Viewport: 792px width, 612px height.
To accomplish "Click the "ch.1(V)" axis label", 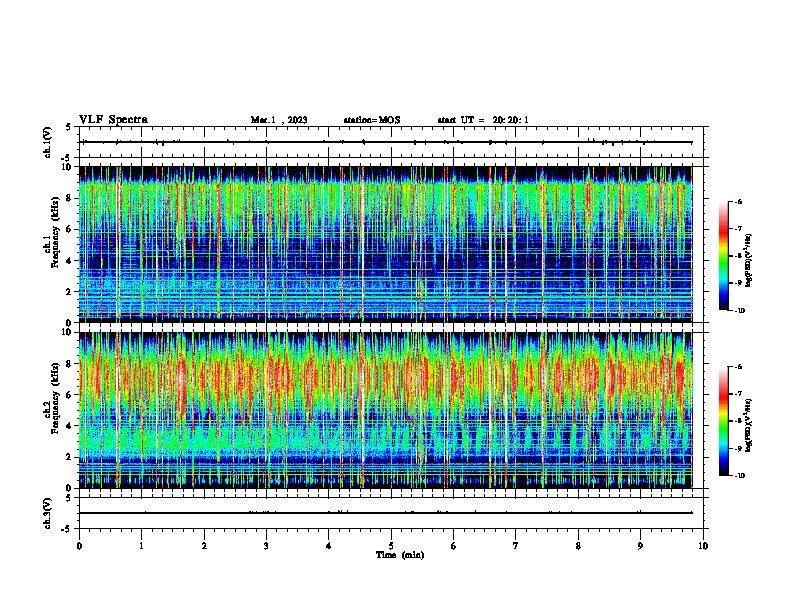I will point(47,142).
